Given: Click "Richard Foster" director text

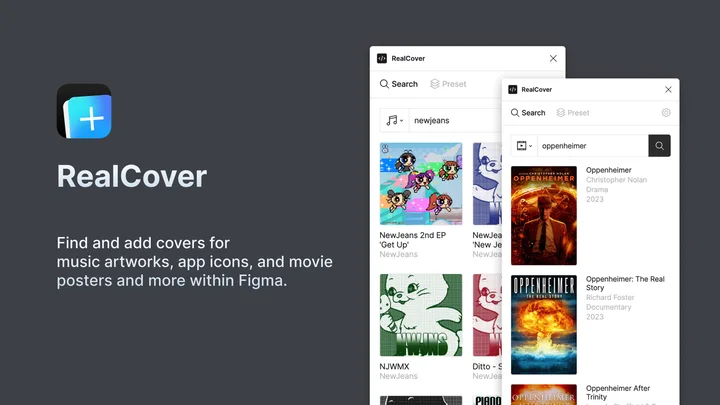Looking at the screenshot, I should coord(610,298).
